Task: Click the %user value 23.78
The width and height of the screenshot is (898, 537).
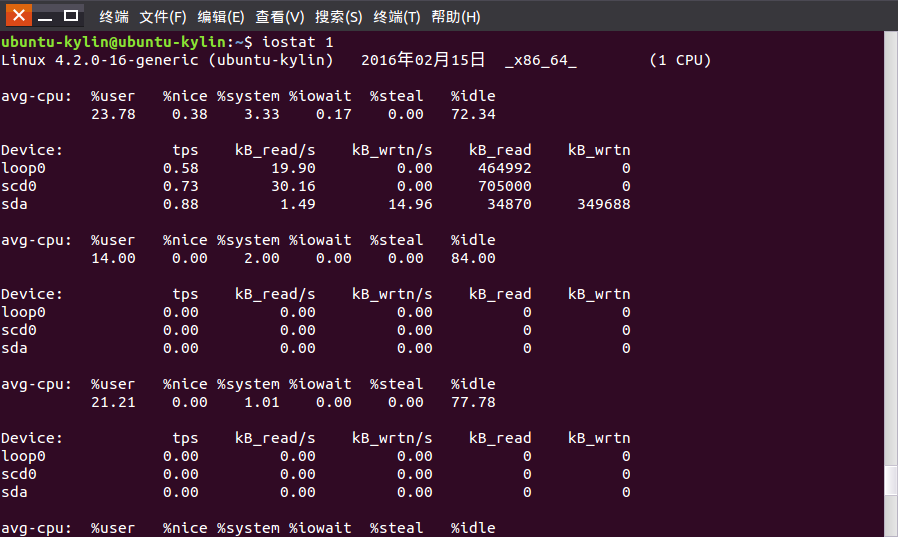Action: click(x=113, y=114)
